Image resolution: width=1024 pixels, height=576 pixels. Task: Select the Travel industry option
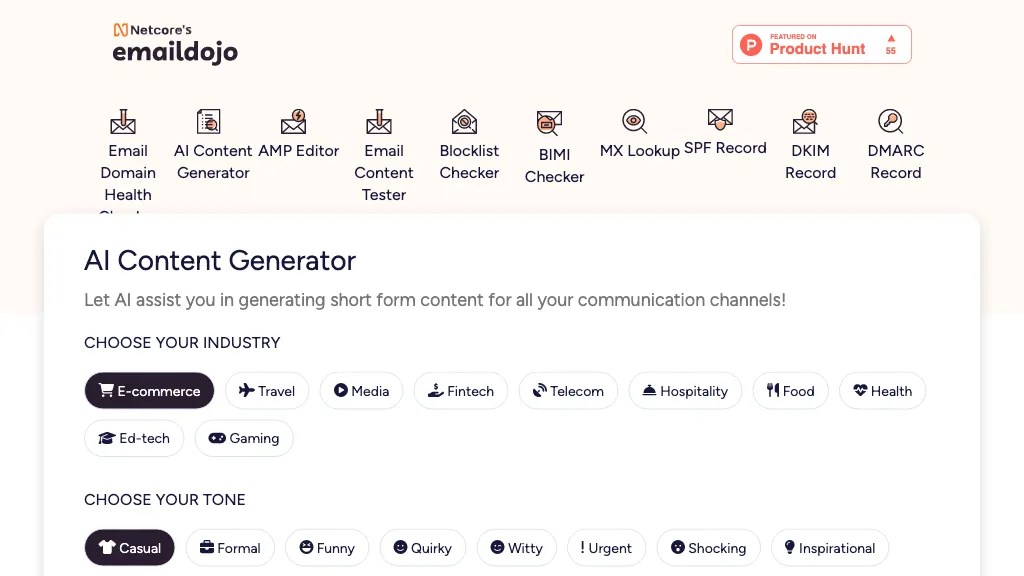pyautogui.click(x=267, y=391)
